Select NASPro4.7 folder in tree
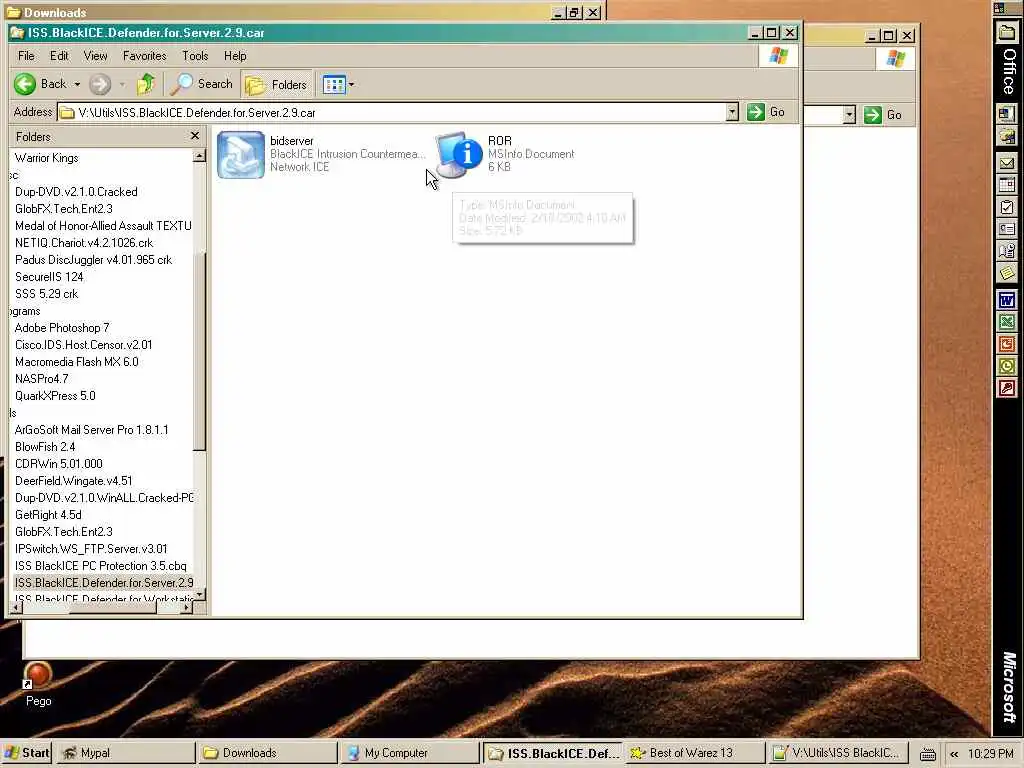 tap(41, 378)
